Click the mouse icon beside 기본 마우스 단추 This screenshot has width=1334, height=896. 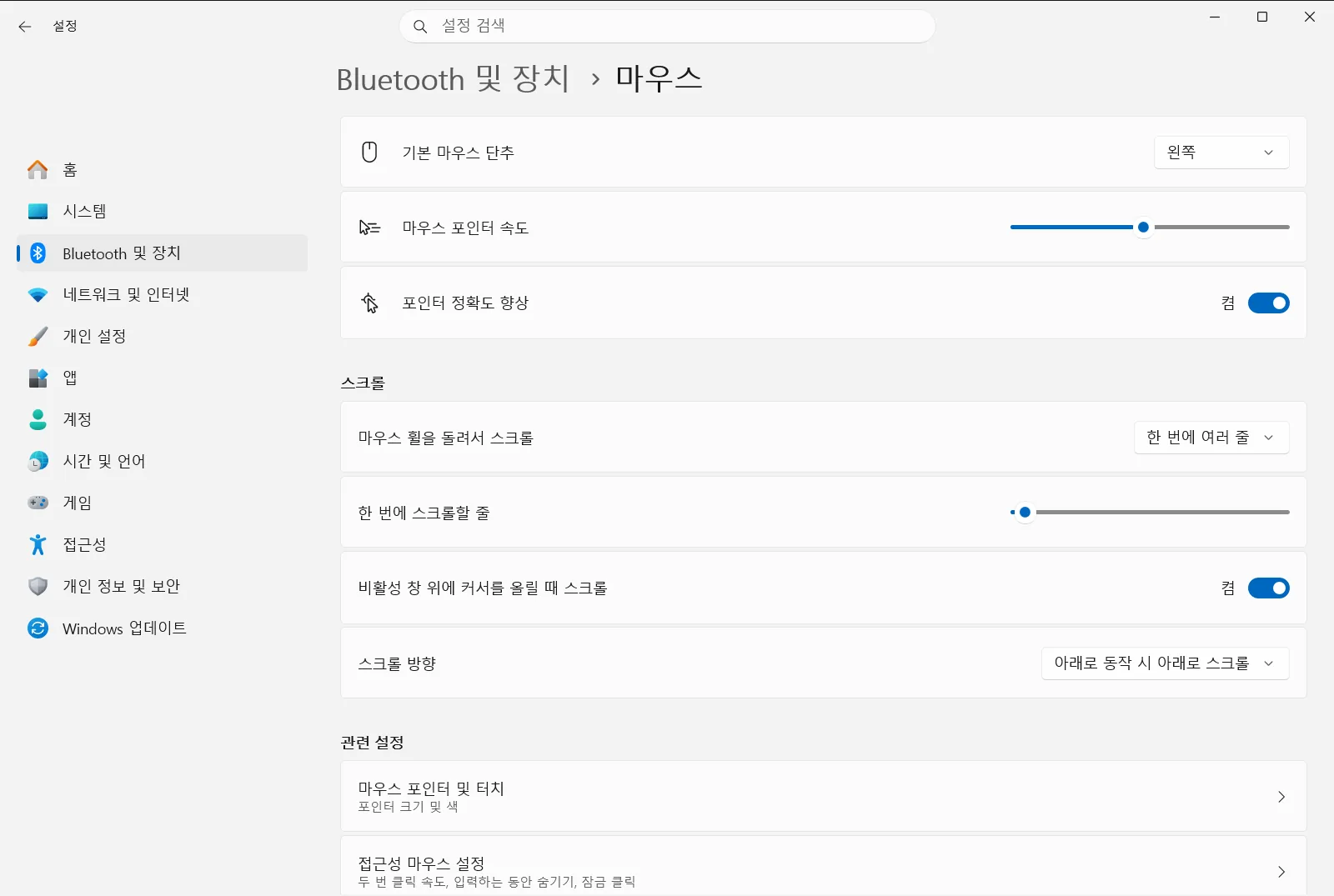point(369,153)
